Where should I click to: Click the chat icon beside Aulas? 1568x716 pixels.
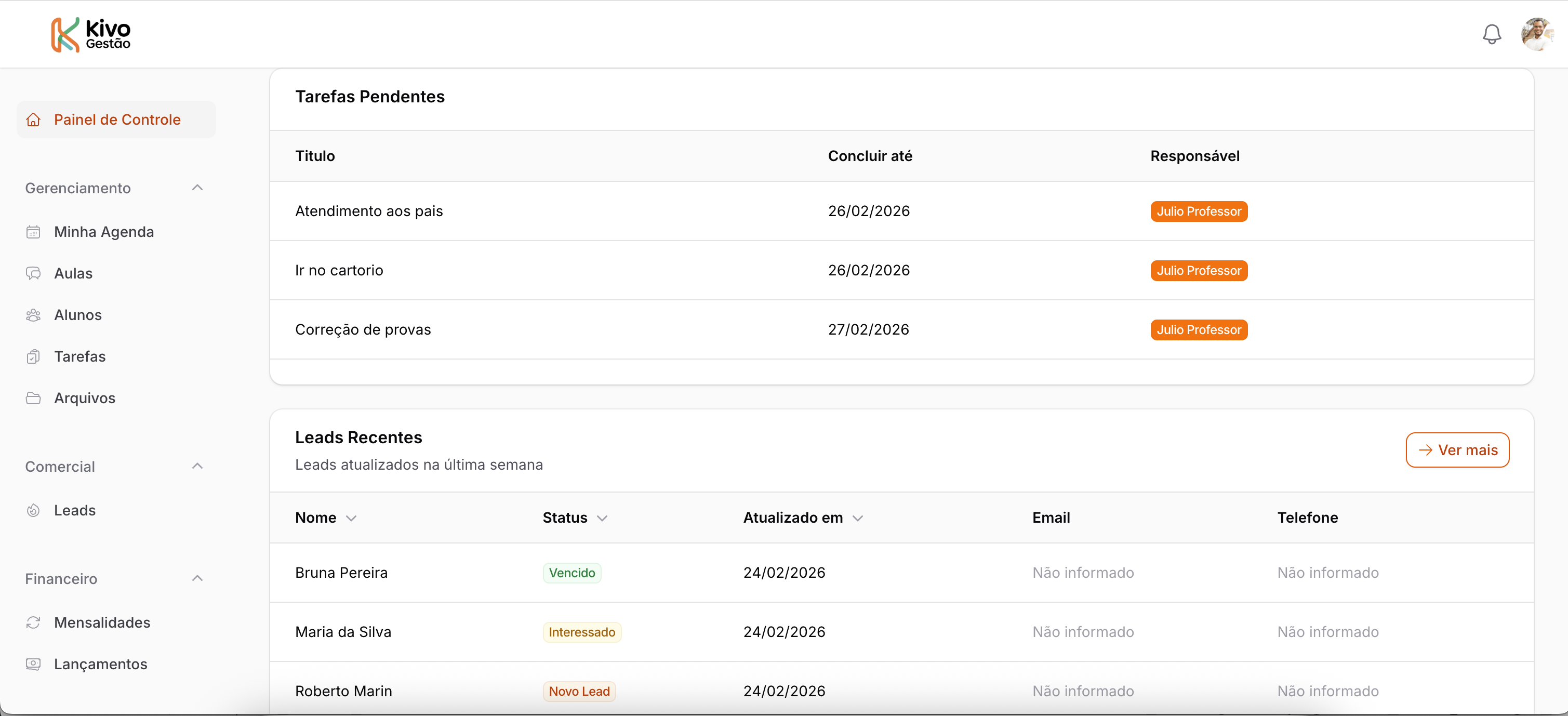[x=33, y=273]
